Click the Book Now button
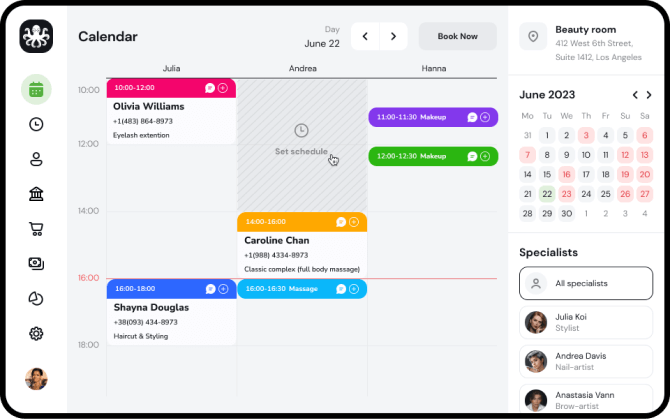The image size is (670, 419). [457, 36]
